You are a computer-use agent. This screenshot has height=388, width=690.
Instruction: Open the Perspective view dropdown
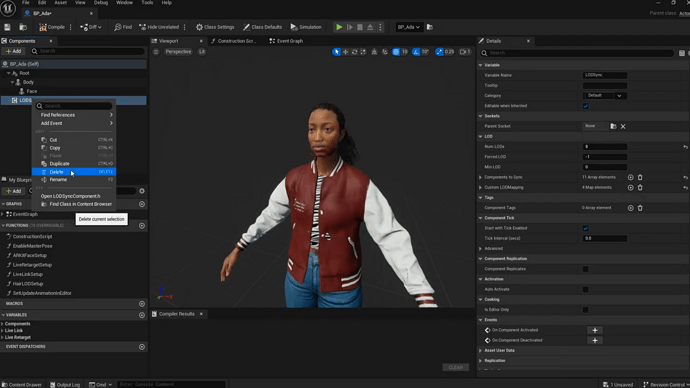click(178, 52)
